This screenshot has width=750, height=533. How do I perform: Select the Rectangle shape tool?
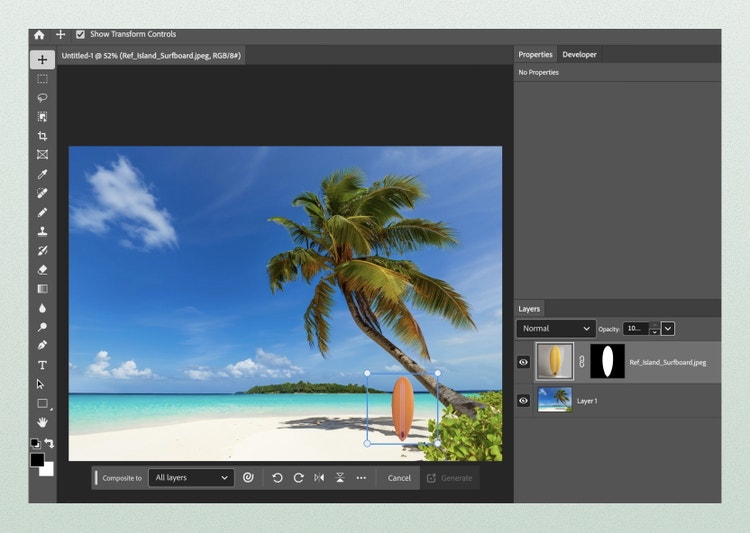(43, 403)
